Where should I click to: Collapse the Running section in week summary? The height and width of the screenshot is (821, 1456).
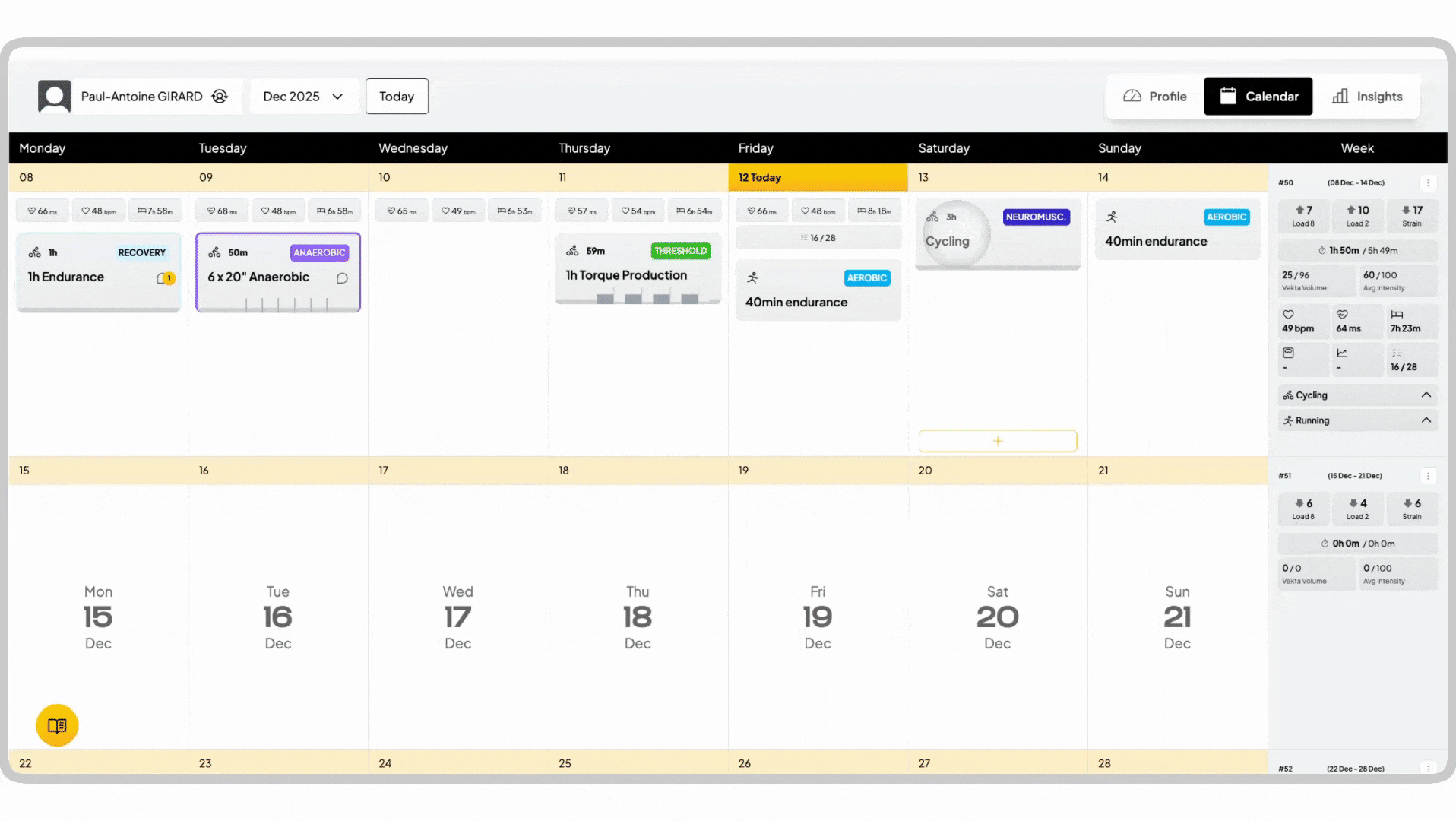pyautogui.click(x=1426, y=420)
